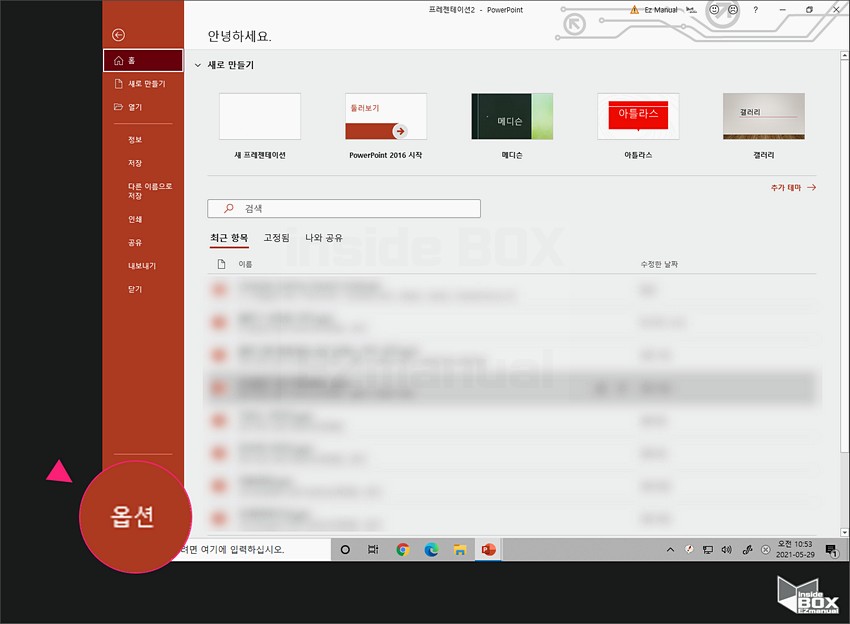
Task: Collapse the 새로 만들기 section chevron
Action: pos(198,65)
